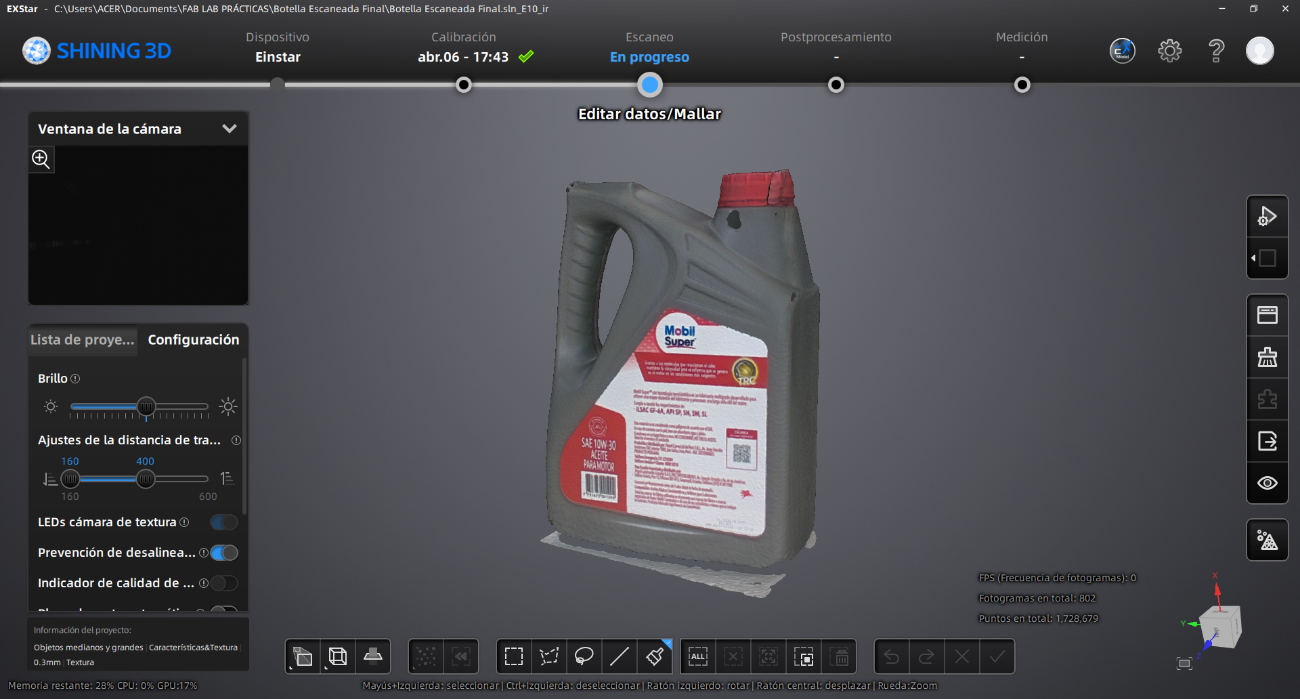Click the maximum distance slider handle at 400

click(x=145, y=479)
